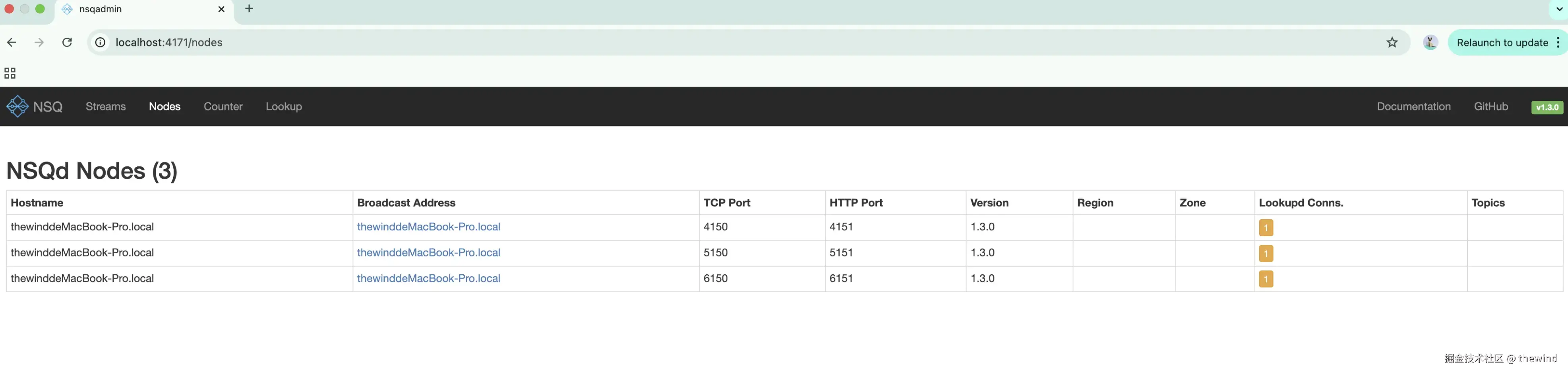Open the Counter page
1568x374 pixels.
223,106
